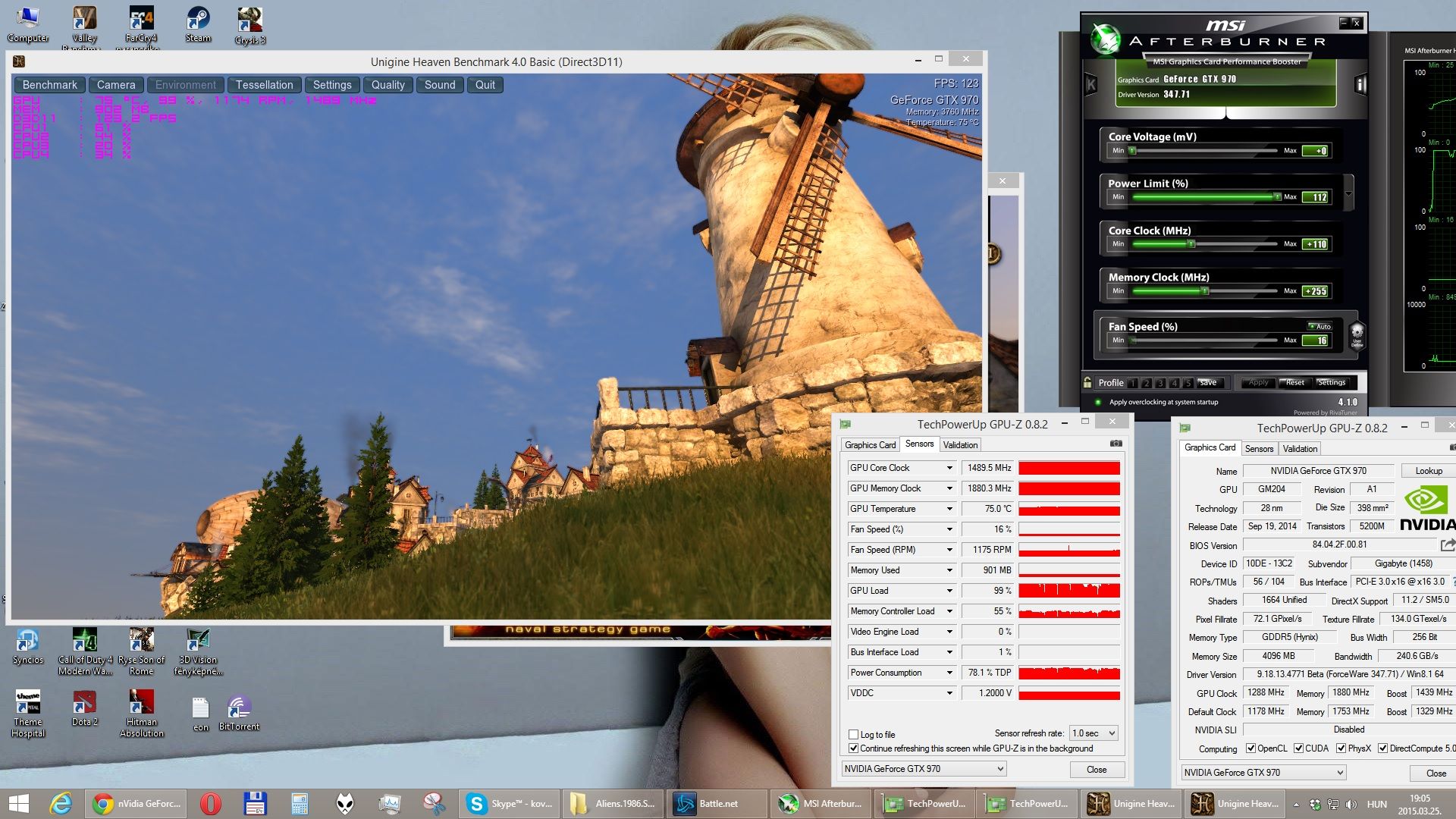
Task: Open the 3D Vision fényképnéző icon
Action: [x=198, y=651]
